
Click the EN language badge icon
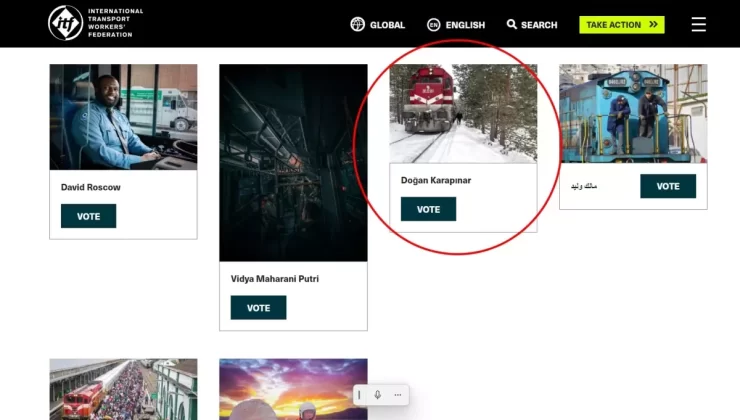(434, 24)
